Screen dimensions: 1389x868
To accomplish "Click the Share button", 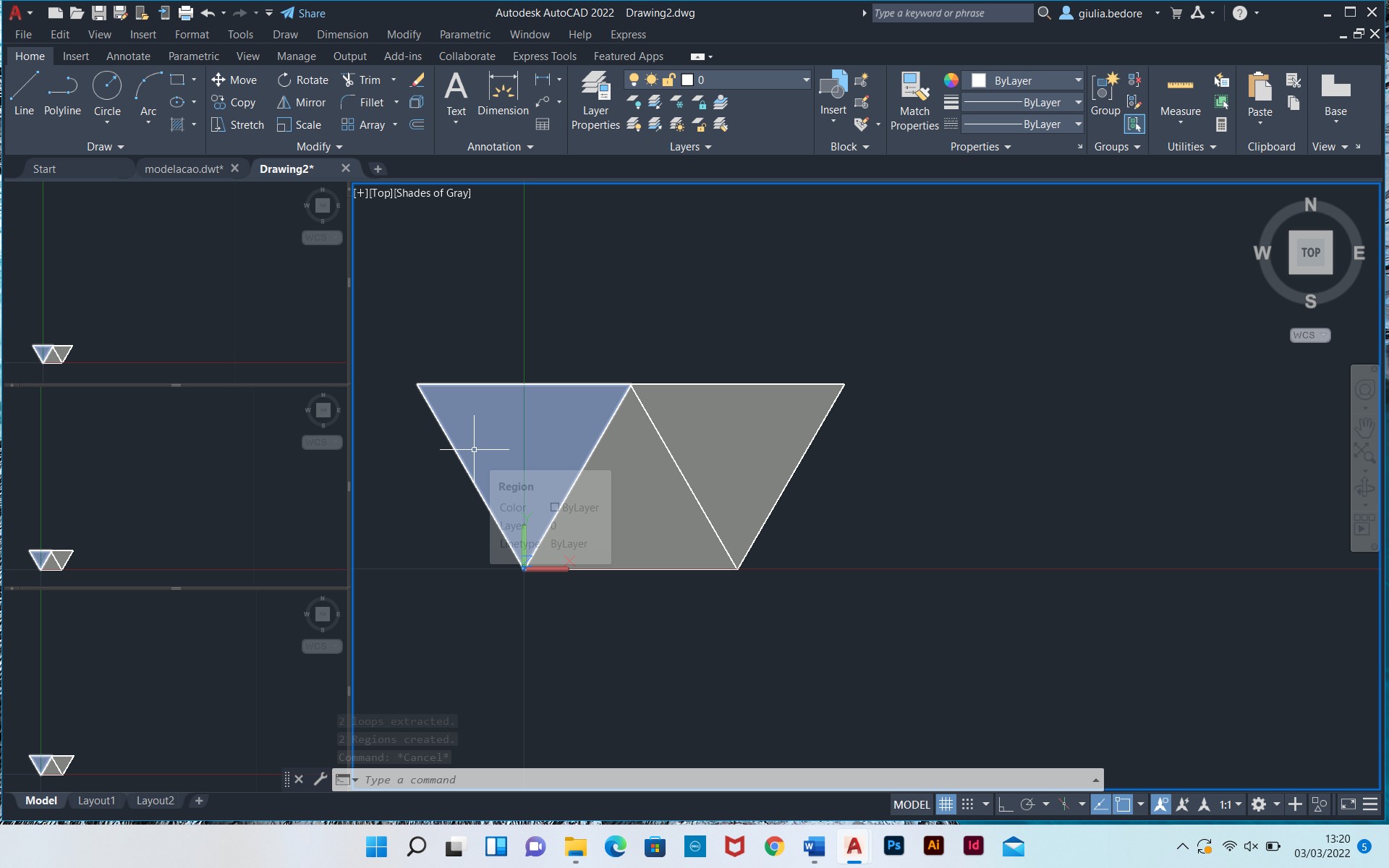I will [303, 13].
